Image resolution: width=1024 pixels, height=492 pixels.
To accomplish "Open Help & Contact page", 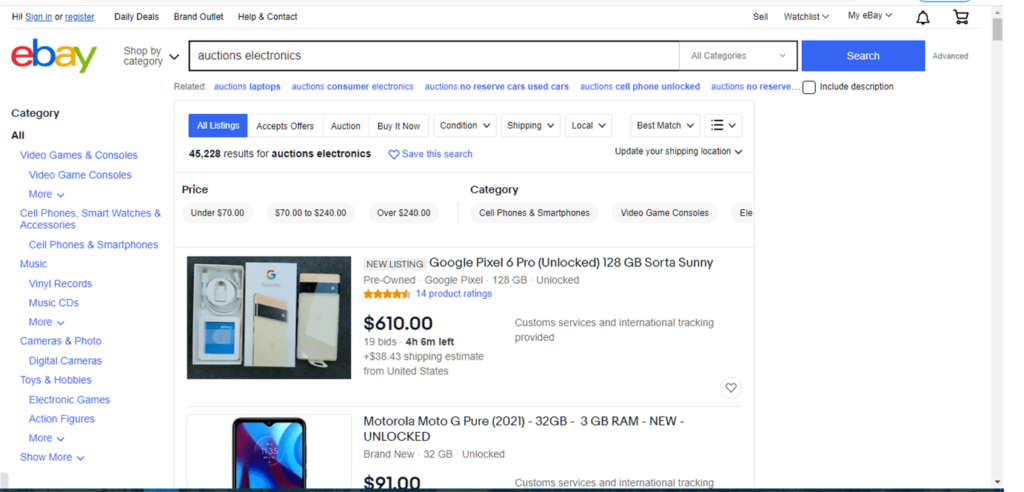I will (x=267, y=17).
